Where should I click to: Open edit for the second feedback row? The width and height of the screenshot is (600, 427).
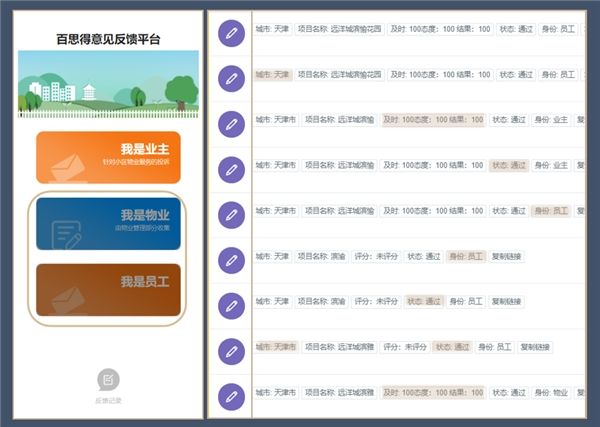pyautogui.click(x=232, y=79)
